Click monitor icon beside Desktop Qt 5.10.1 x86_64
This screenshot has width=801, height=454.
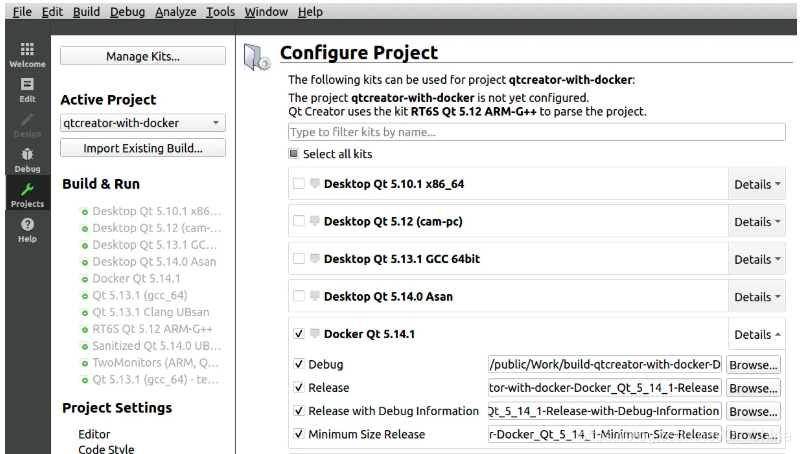point(315,183)
